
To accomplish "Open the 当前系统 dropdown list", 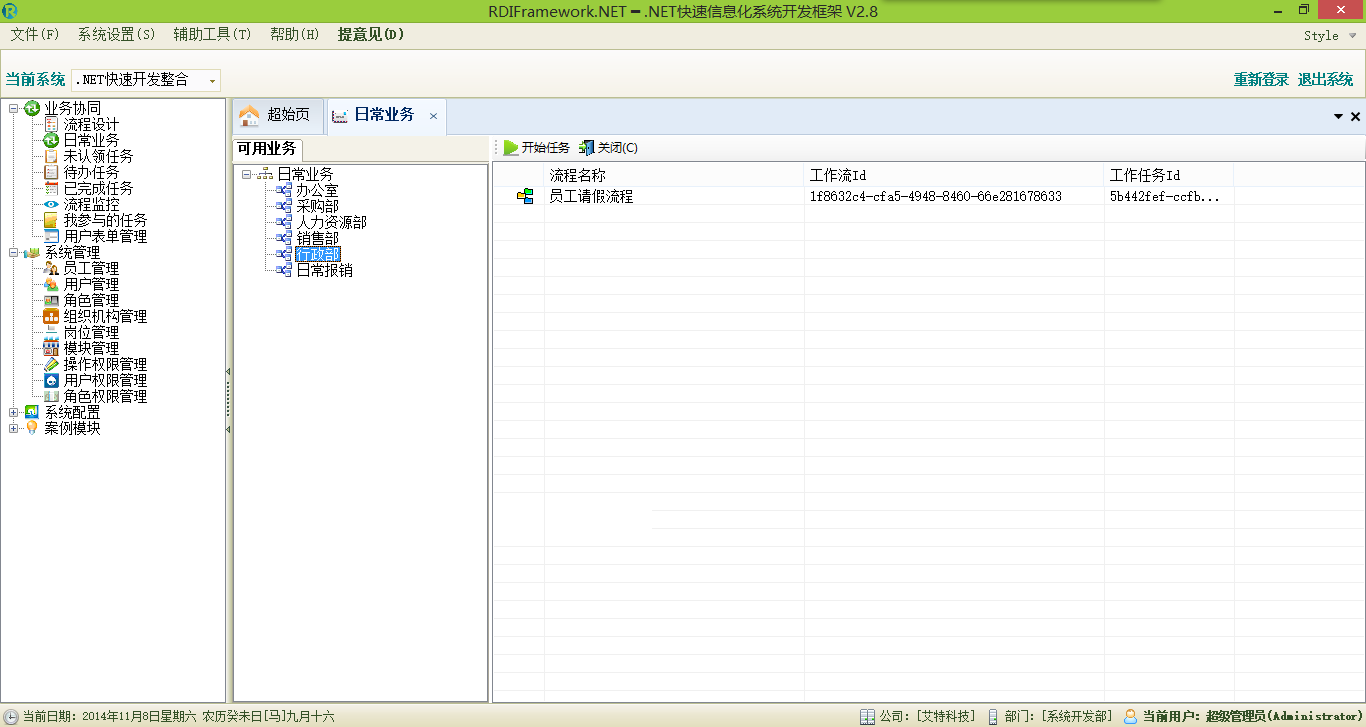I will tap(212, 81).
